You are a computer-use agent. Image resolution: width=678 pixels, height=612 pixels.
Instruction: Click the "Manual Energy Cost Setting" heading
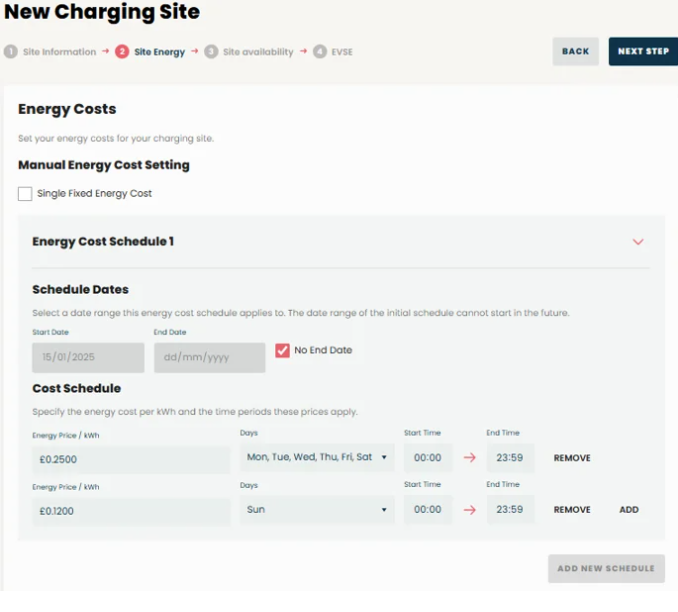point(104,165)
